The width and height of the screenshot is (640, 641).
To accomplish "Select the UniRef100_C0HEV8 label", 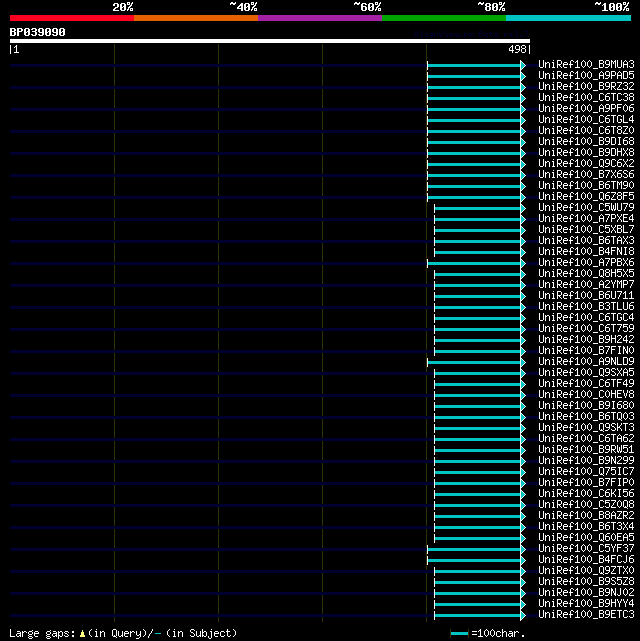I will pyautogui.click(x=586, y=394).
